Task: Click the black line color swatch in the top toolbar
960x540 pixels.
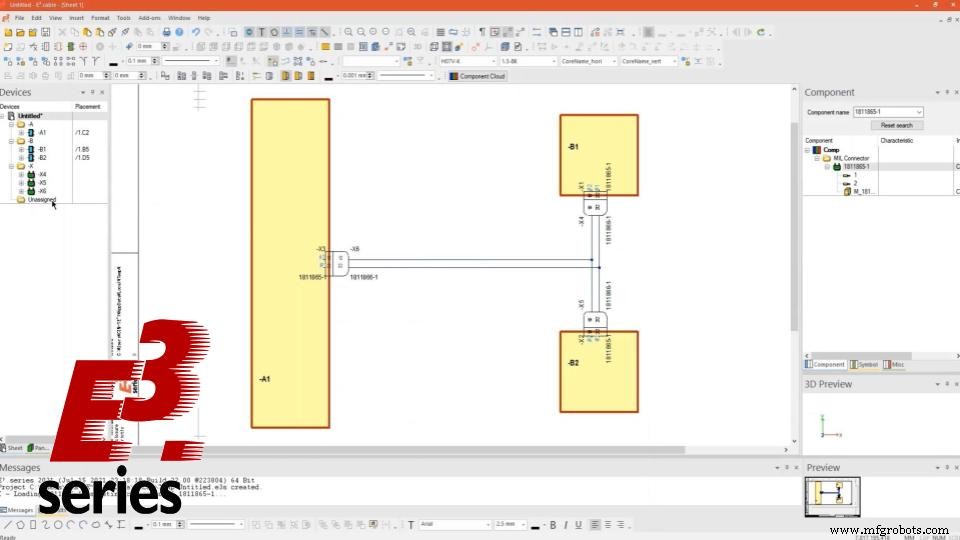Action: [x=330, y=76]
